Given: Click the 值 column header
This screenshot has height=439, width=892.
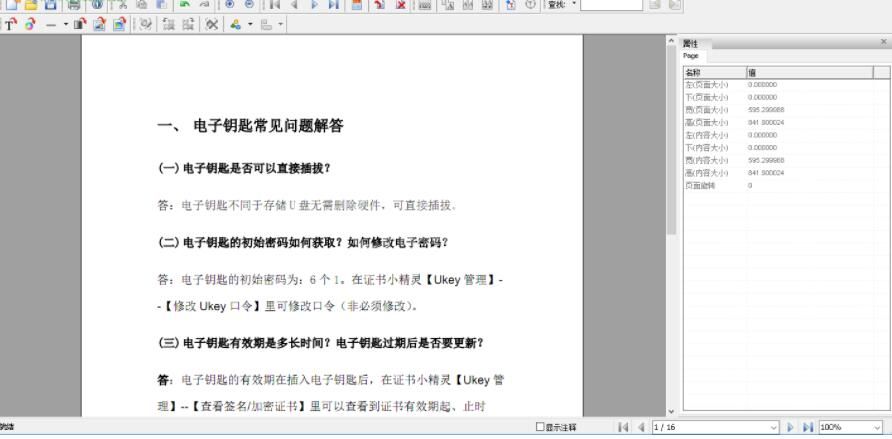Looking at the screenshot, I should tap(810, 73).
